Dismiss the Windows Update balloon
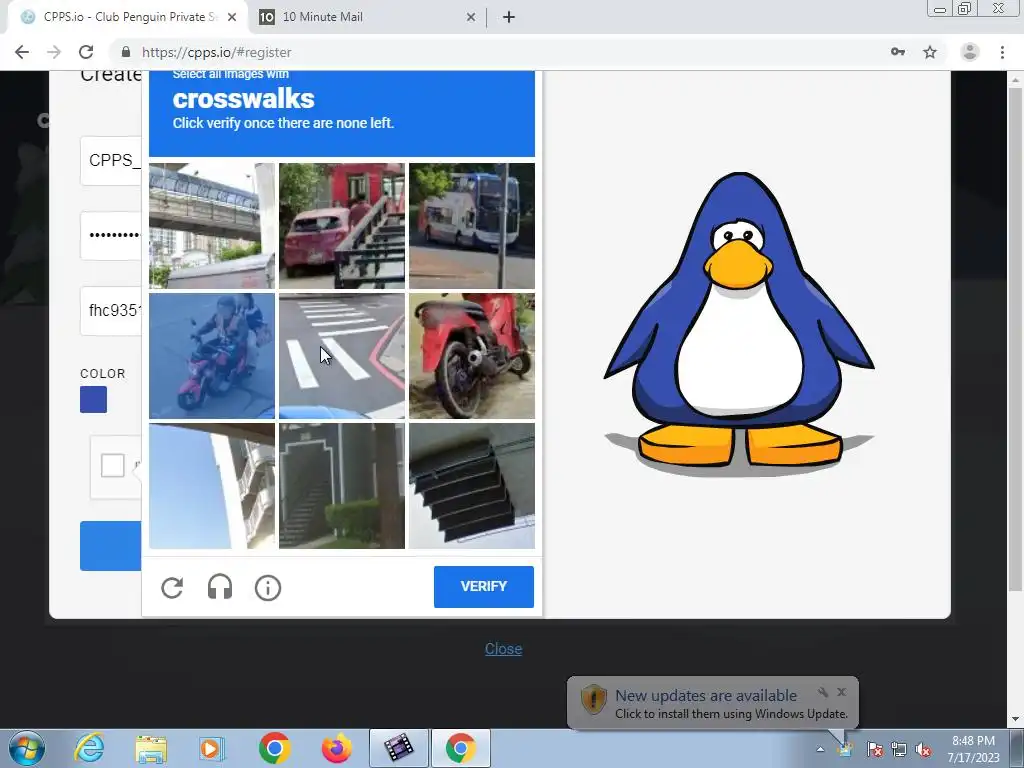This screenshot has width=1024, height=768. pyautogui.click(x=842, y=692)
